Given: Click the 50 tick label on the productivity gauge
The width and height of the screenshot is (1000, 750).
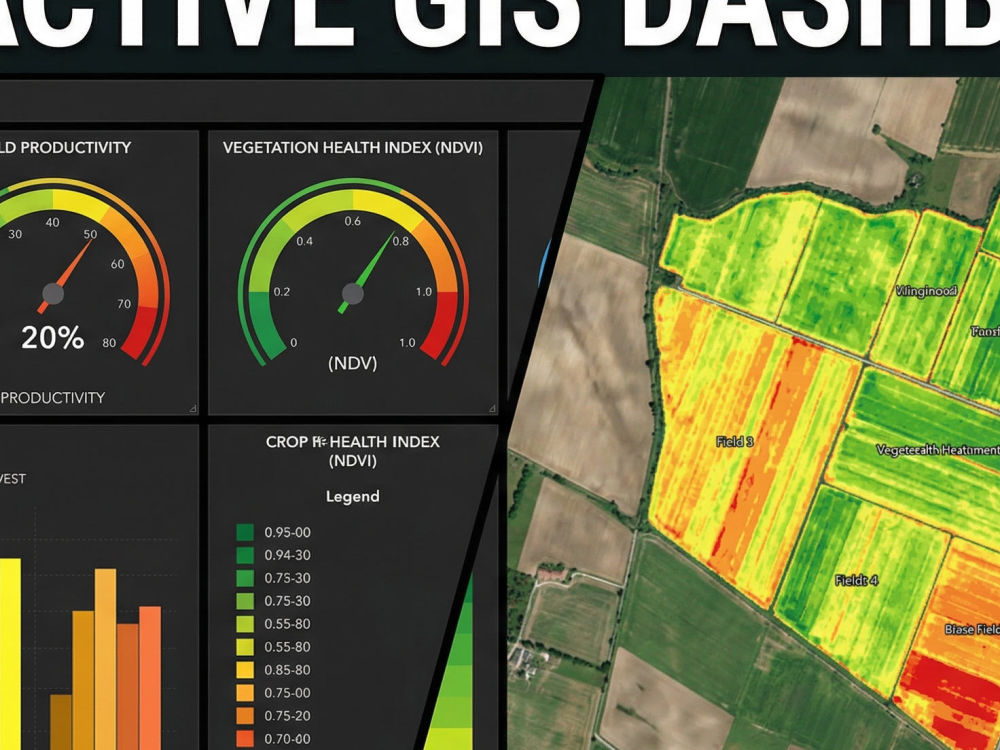Looking at the screenshot, I should [x=91, y=234].
